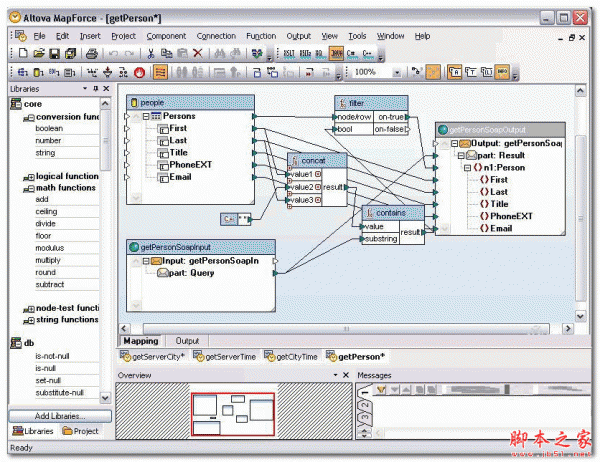The image size is (600, 462).
Task: Open the File menu
Action: [39, 36]
